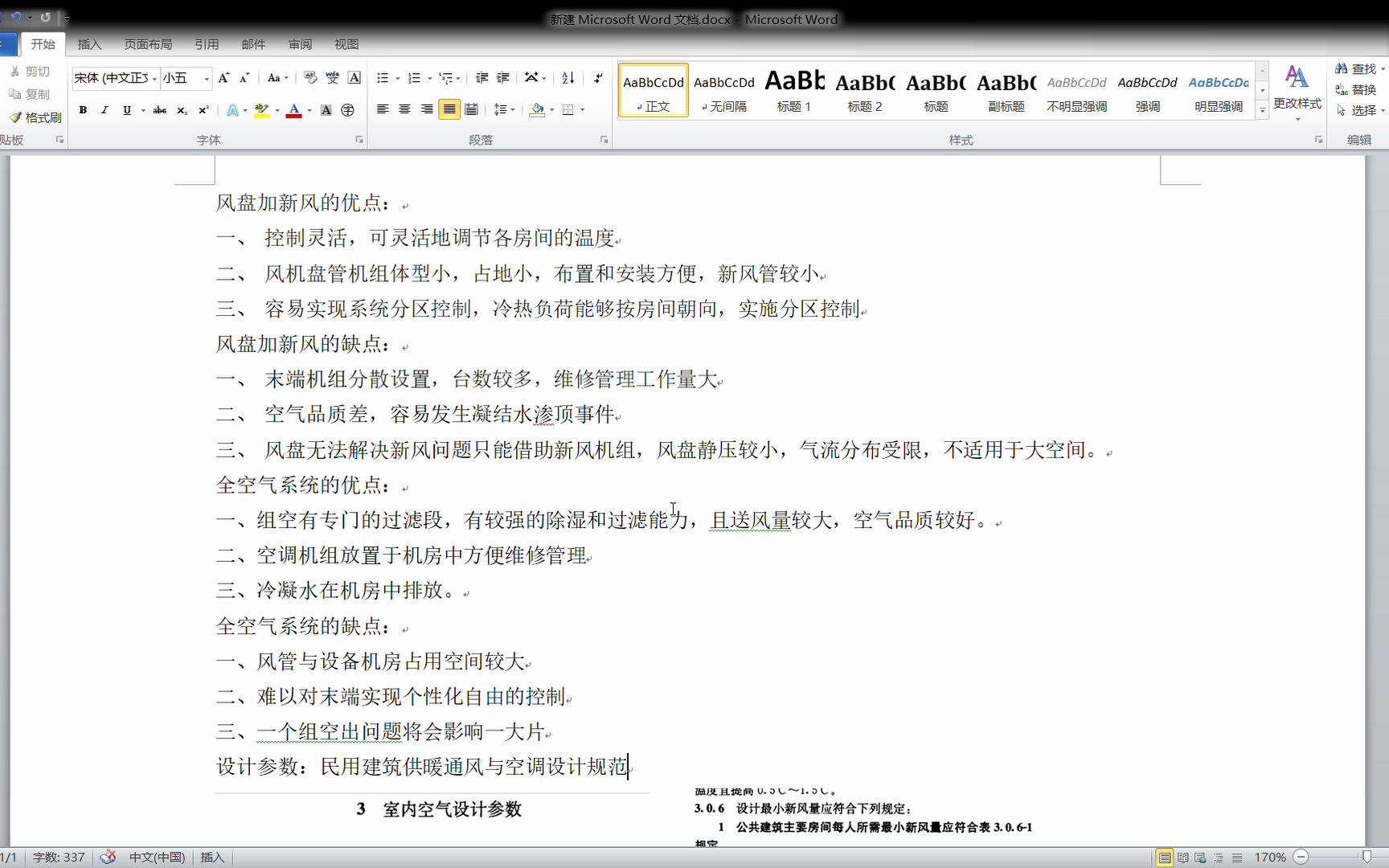
Task: Align text right
Action: (427, 109)
